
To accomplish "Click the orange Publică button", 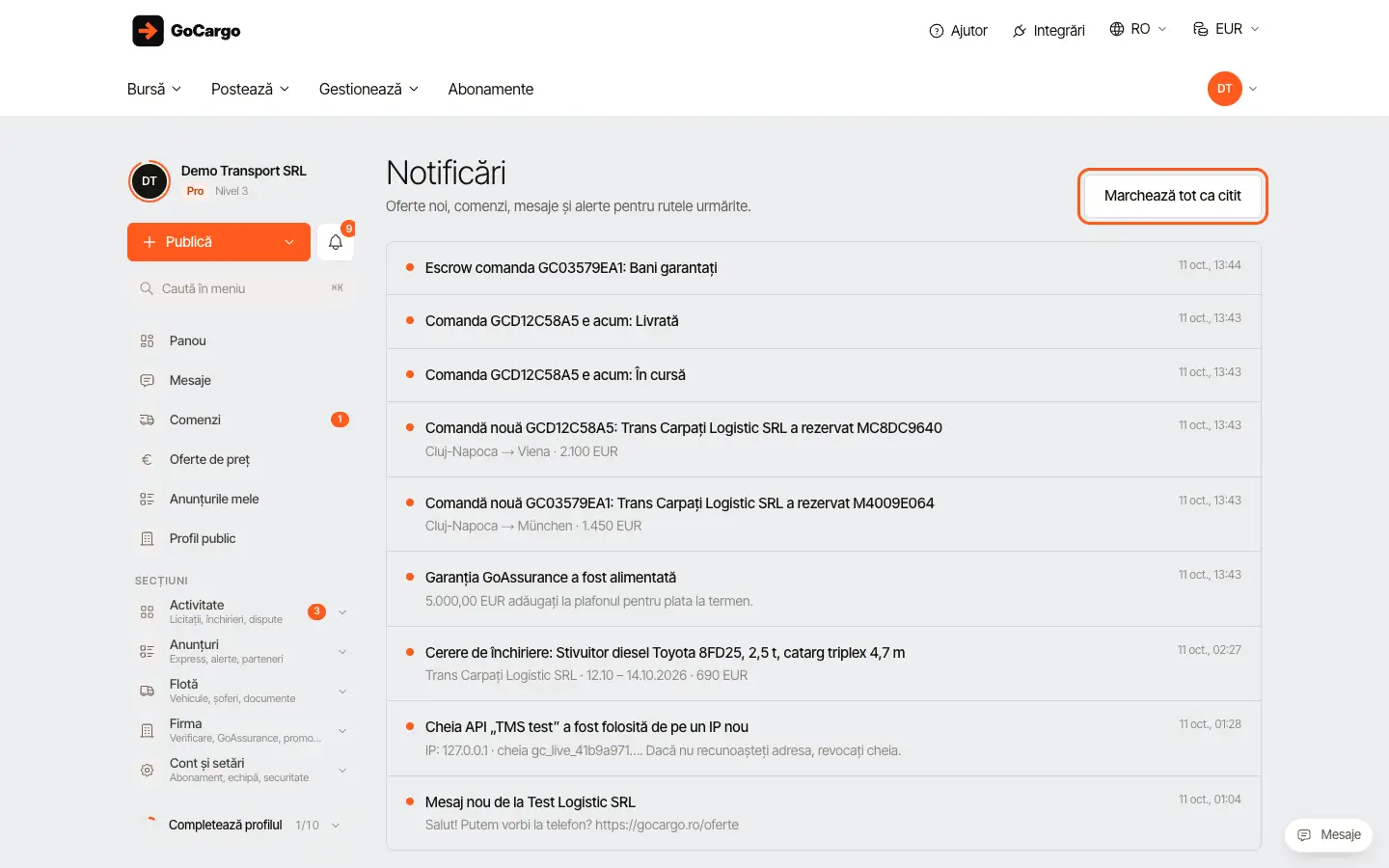I will tap(219, 242).
